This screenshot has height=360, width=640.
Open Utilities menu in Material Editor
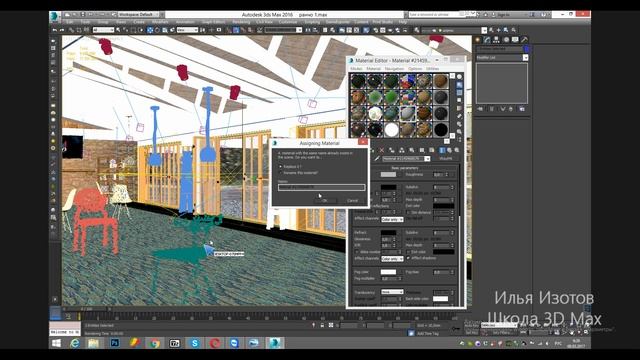(x=433, y=69)
